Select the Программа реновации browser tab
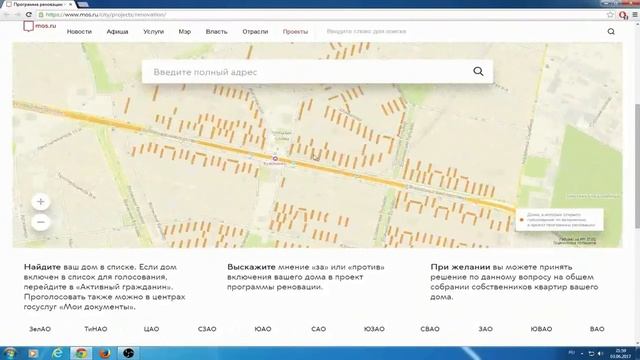The image size is (640, 360). [39, 4]
